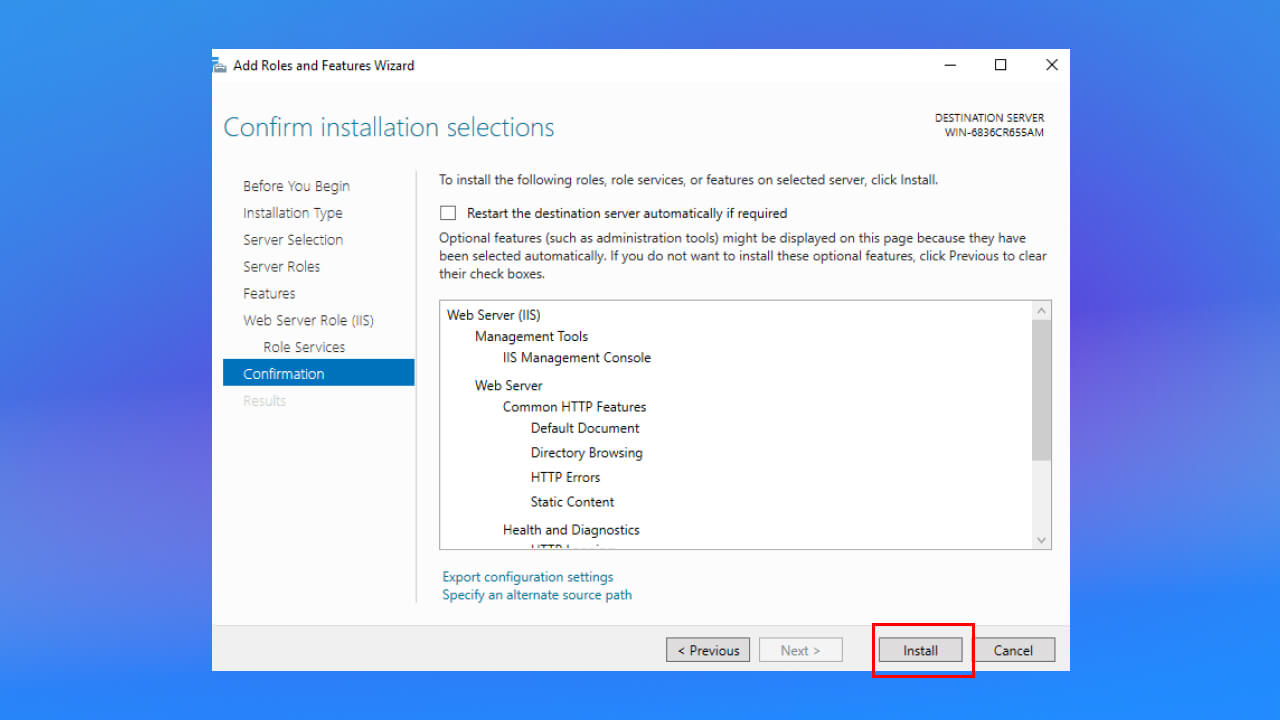The height and width of the screenshot is (720, 1280).
Task: Click the Web Server entry under IIS Management Console
Action: [x=508, y=385]
